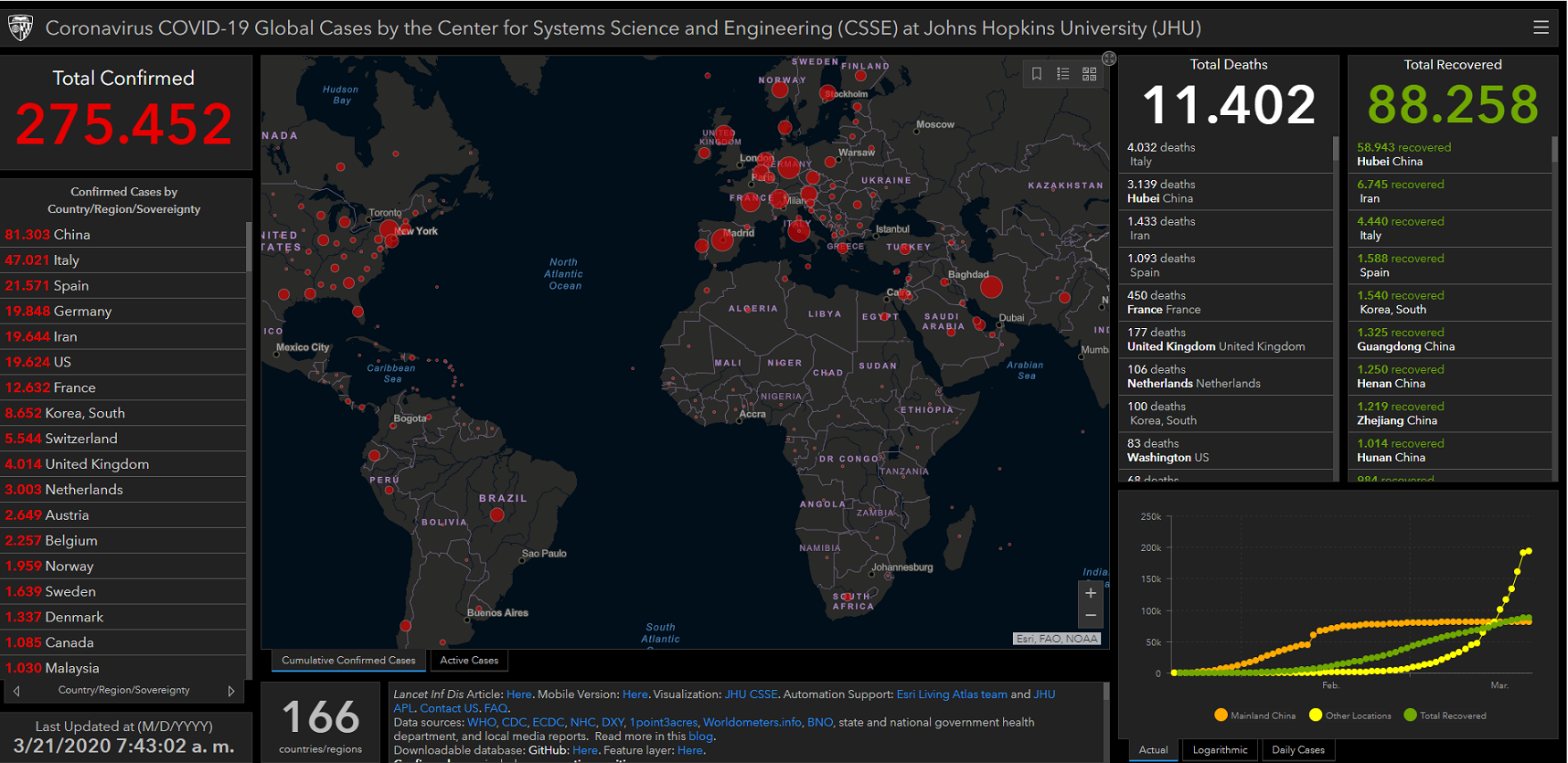
Task: Open the GitHub Here link
Action: (x=585, y=750)
